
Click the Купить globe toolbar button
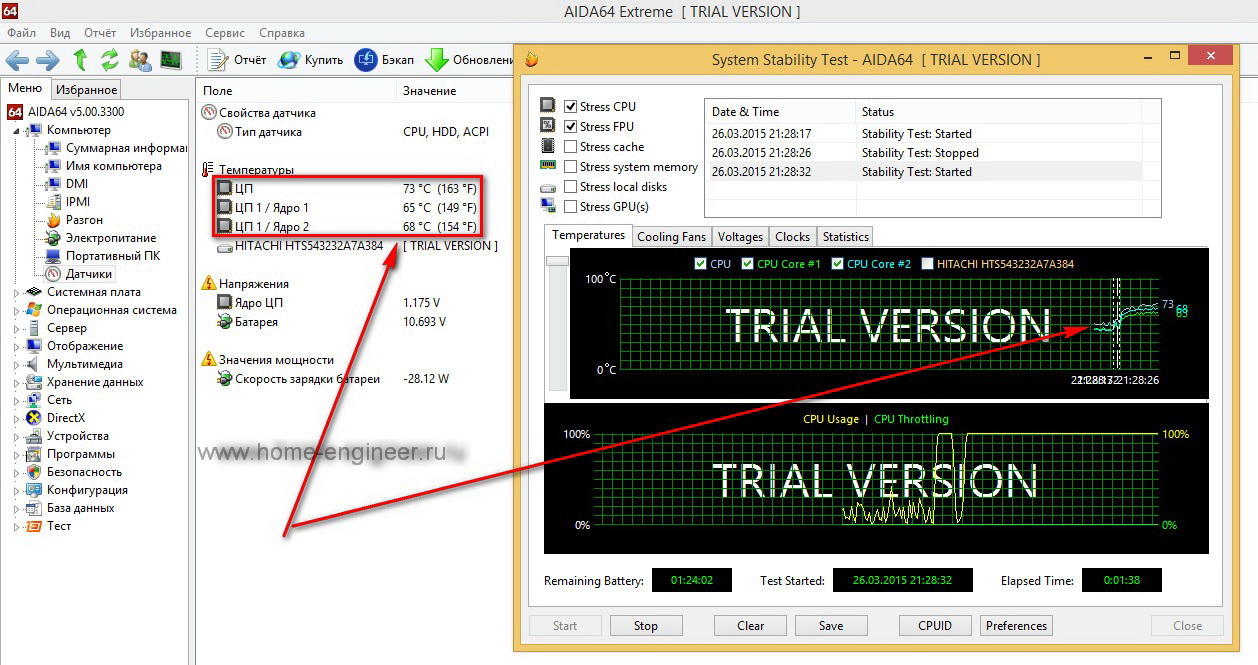tap(310, 59)
